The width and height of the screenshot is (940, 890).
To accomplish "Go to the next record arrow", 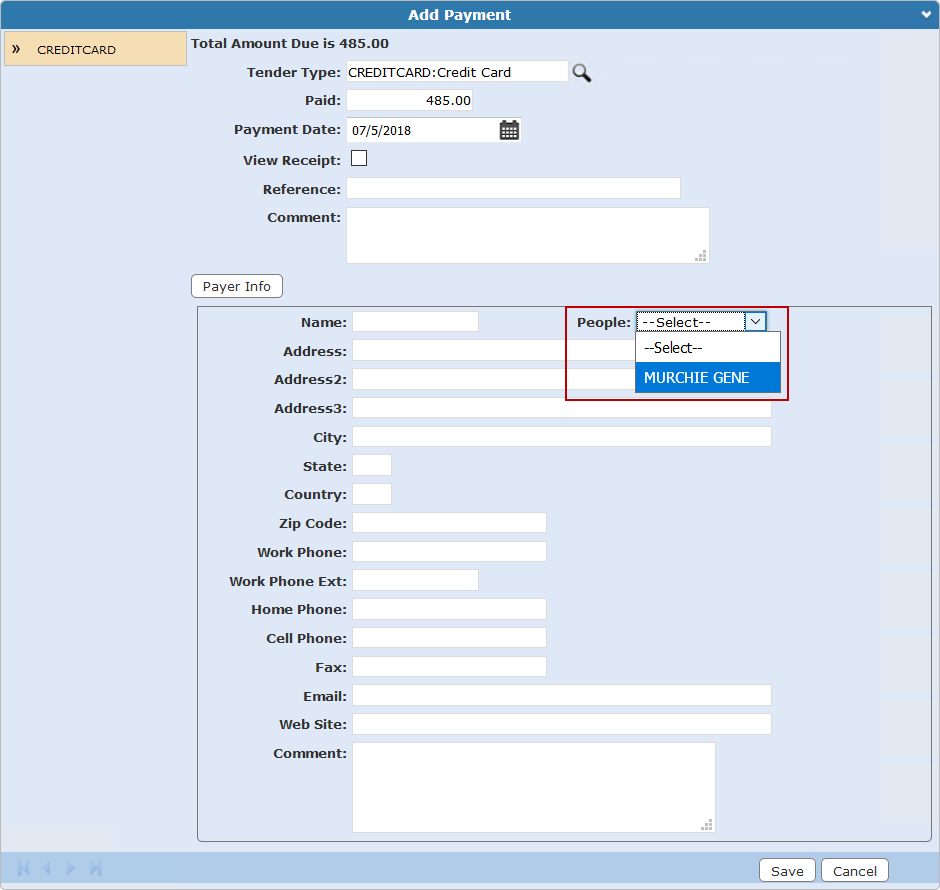I will click(x=71, y=868).
